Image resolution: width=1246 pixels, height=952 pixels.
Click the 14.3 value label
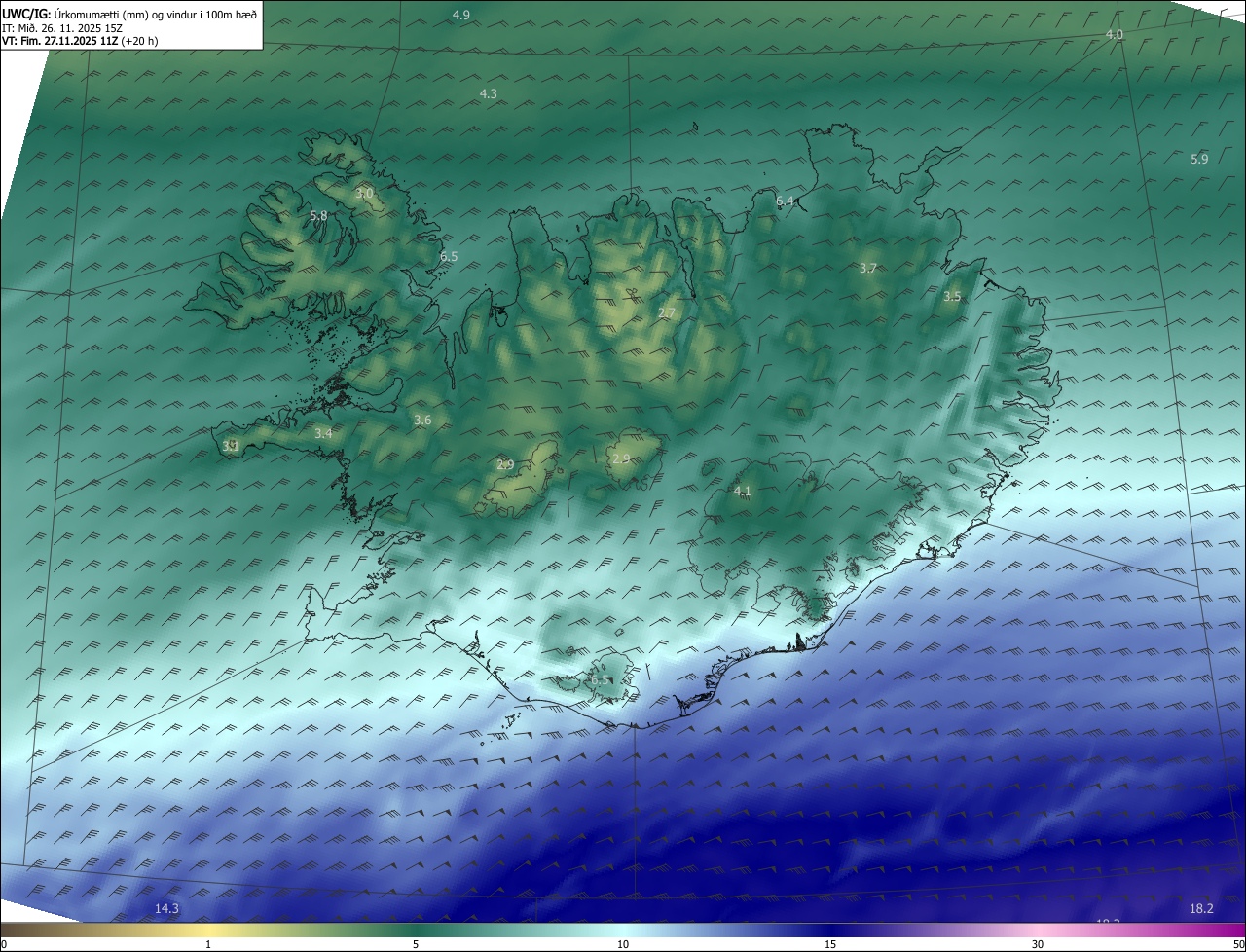[166, 908]
